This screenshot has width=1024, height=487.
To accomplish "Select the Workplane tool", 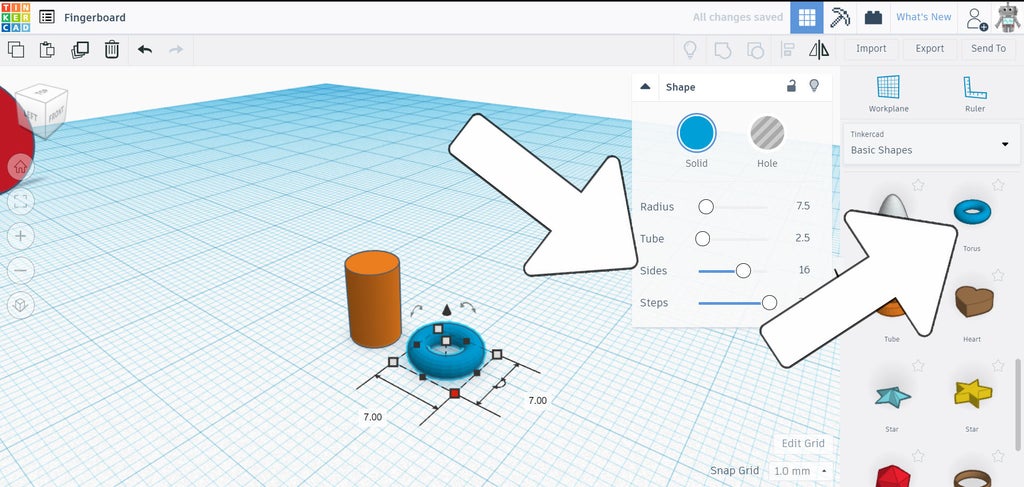I will pos(888,93).
